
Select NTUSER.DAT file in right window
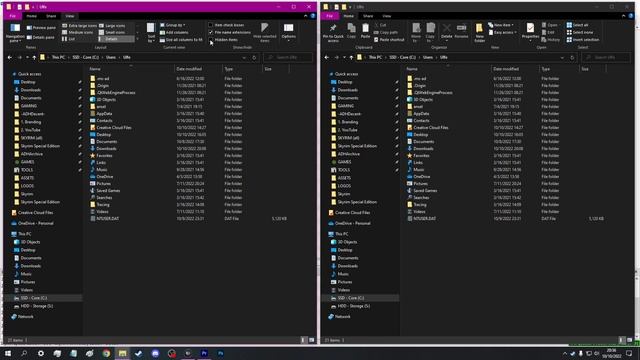click(x=422, y=218)
